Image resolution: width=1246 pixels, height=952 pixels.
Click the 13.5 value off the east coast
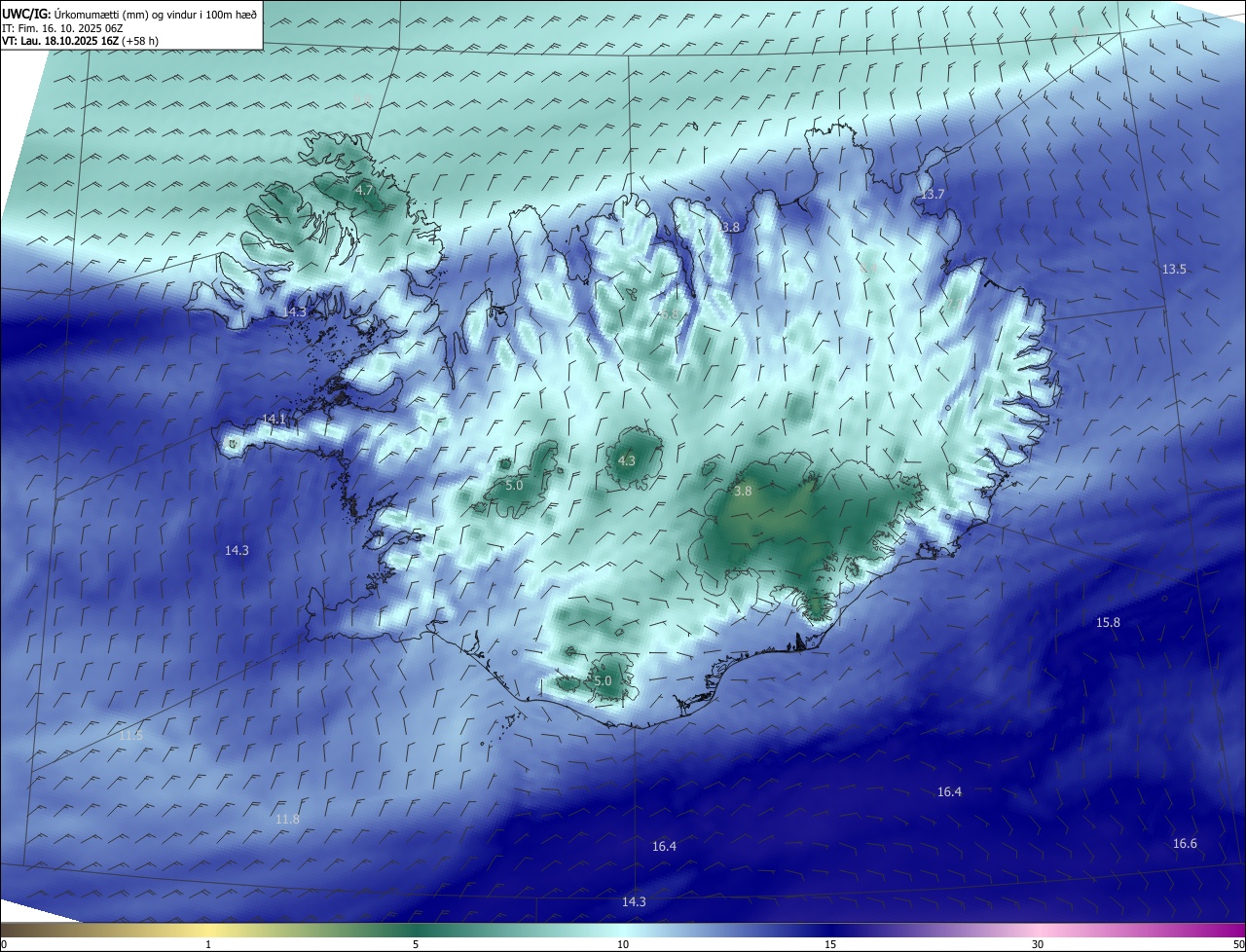(x=1174, y=269)
